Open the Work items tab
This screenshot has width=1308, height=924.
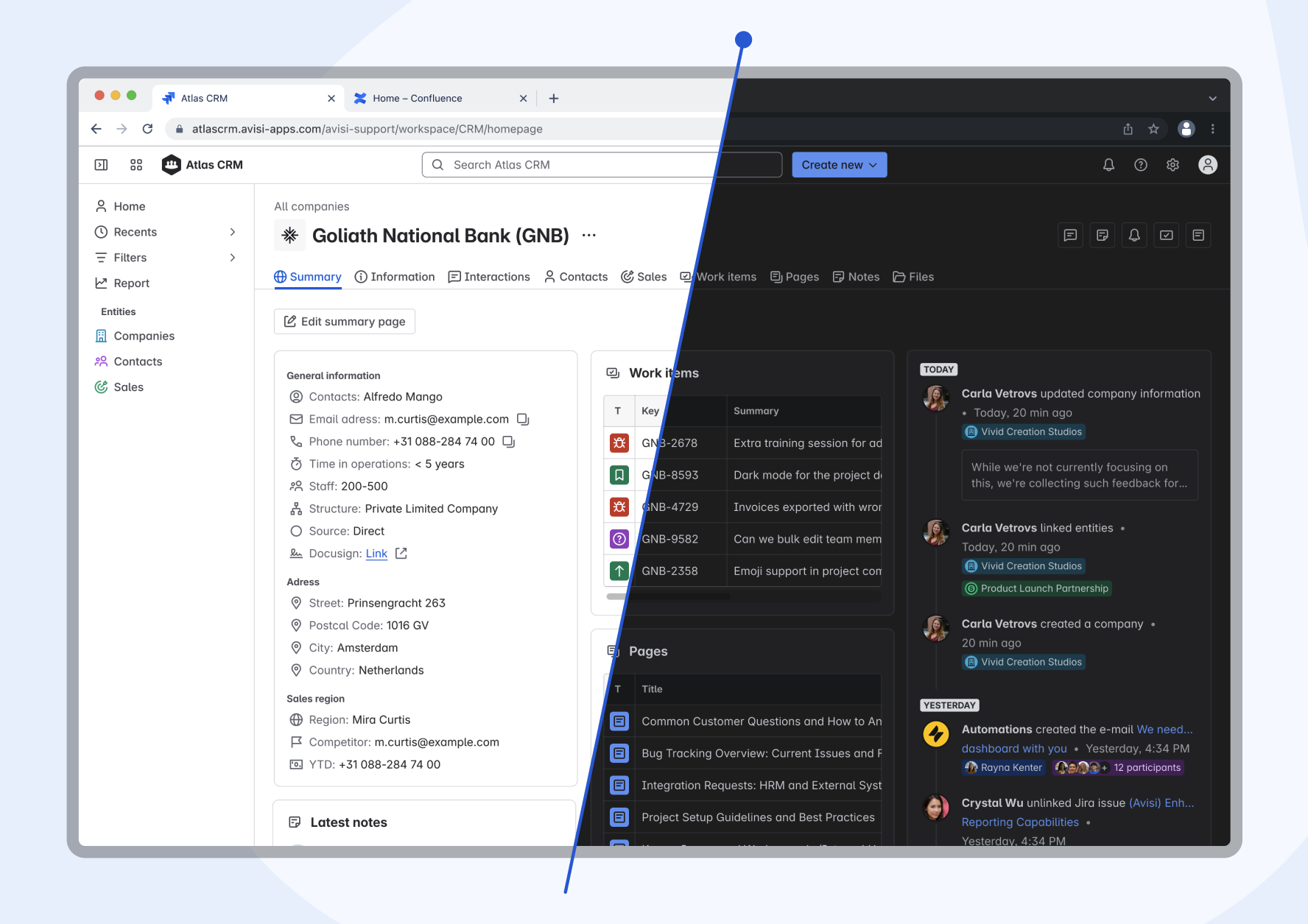pyautogui.click(x=718, y=277)
